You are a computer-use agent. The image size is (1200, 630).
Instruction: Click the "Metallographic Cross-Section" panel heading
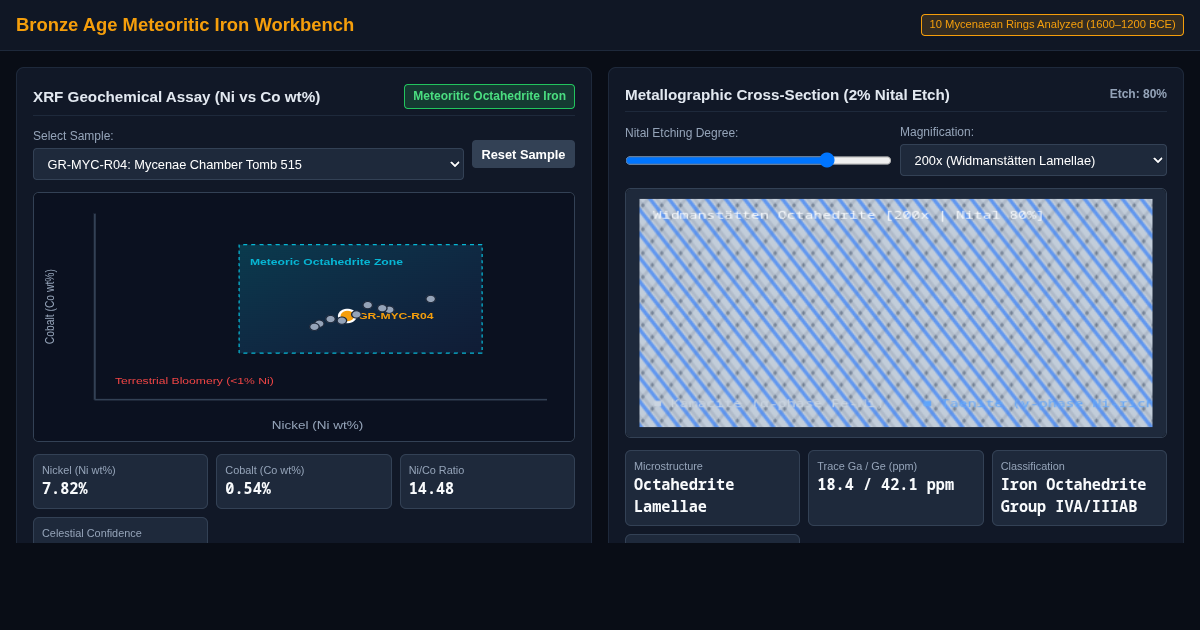click(787, 95)
